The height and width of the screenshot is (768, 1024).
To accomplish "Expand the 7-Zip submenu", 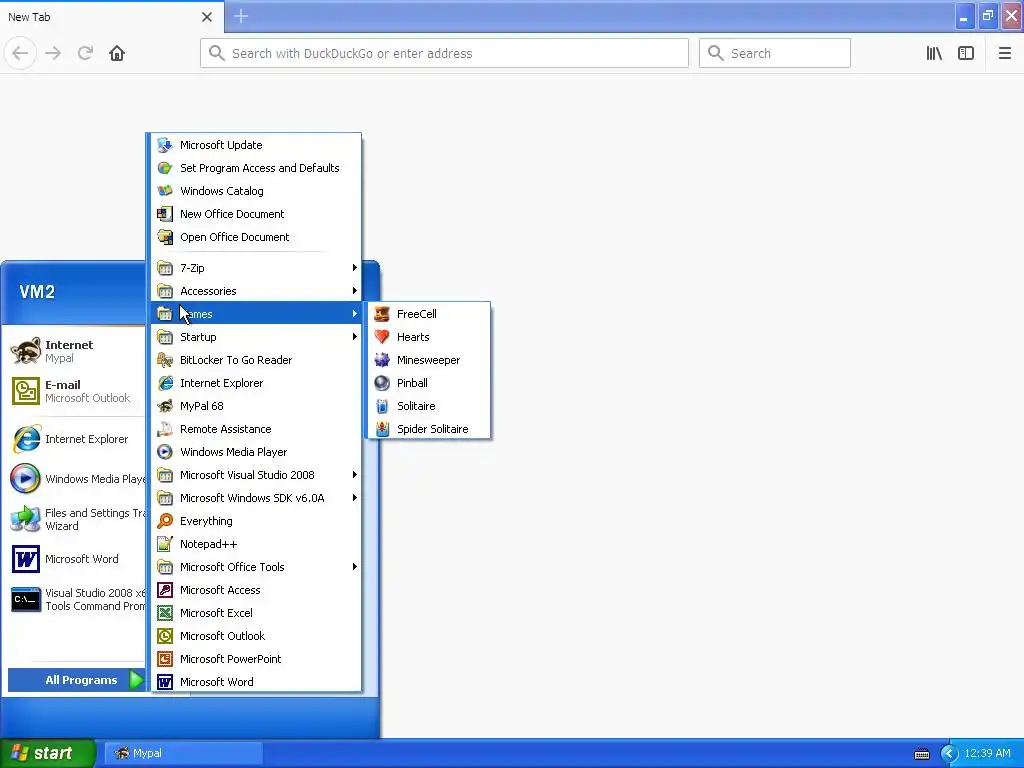I will [x=257, y=268].
